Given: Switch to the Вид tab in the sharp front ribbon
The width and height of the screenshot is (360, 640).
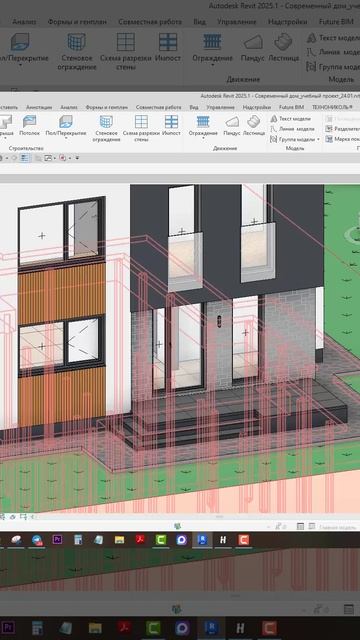Looking at the screenshot, I should coord(194,107).
